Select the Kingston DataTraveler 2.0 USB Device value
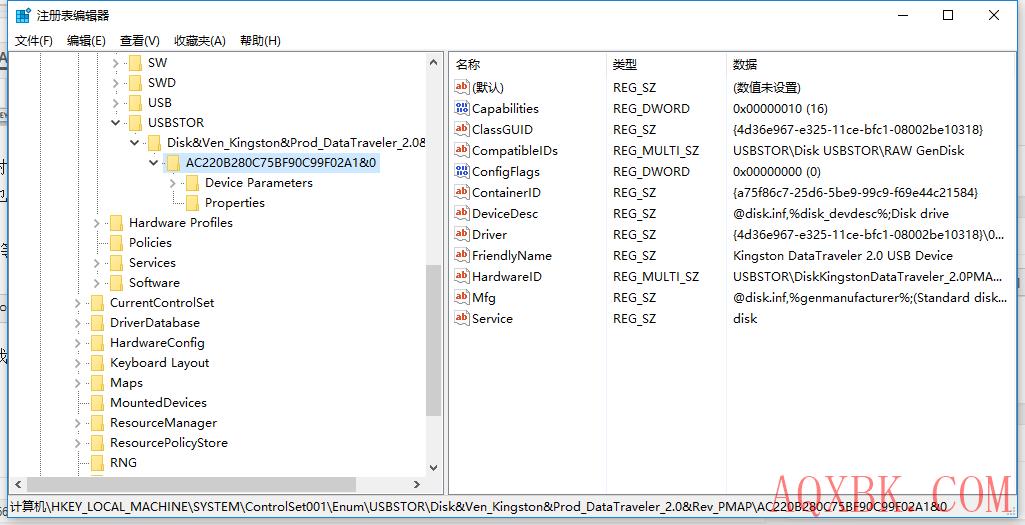This screenshot has width=1025, height=525. (843, 256)
